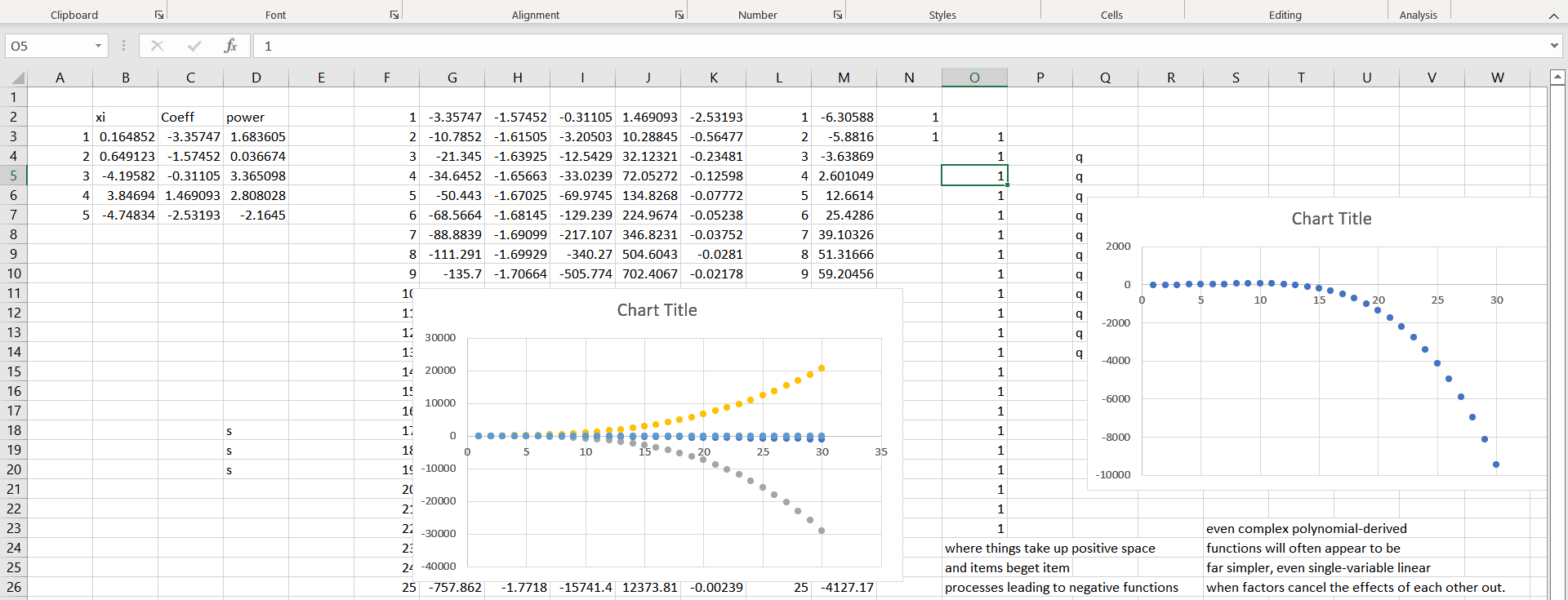
Task: Select the cell labeled "xi"
Action: point(125,117)
